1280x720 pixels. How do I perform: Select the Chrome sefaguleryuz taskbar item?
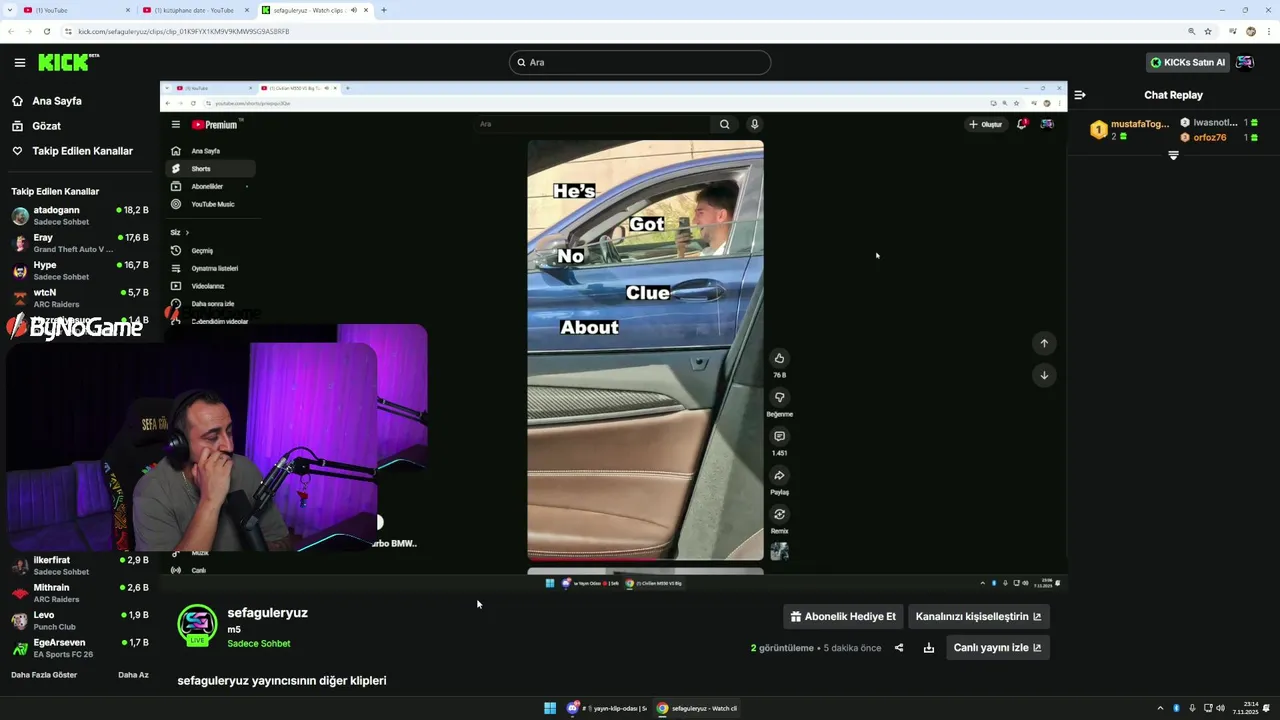[698, 708]
